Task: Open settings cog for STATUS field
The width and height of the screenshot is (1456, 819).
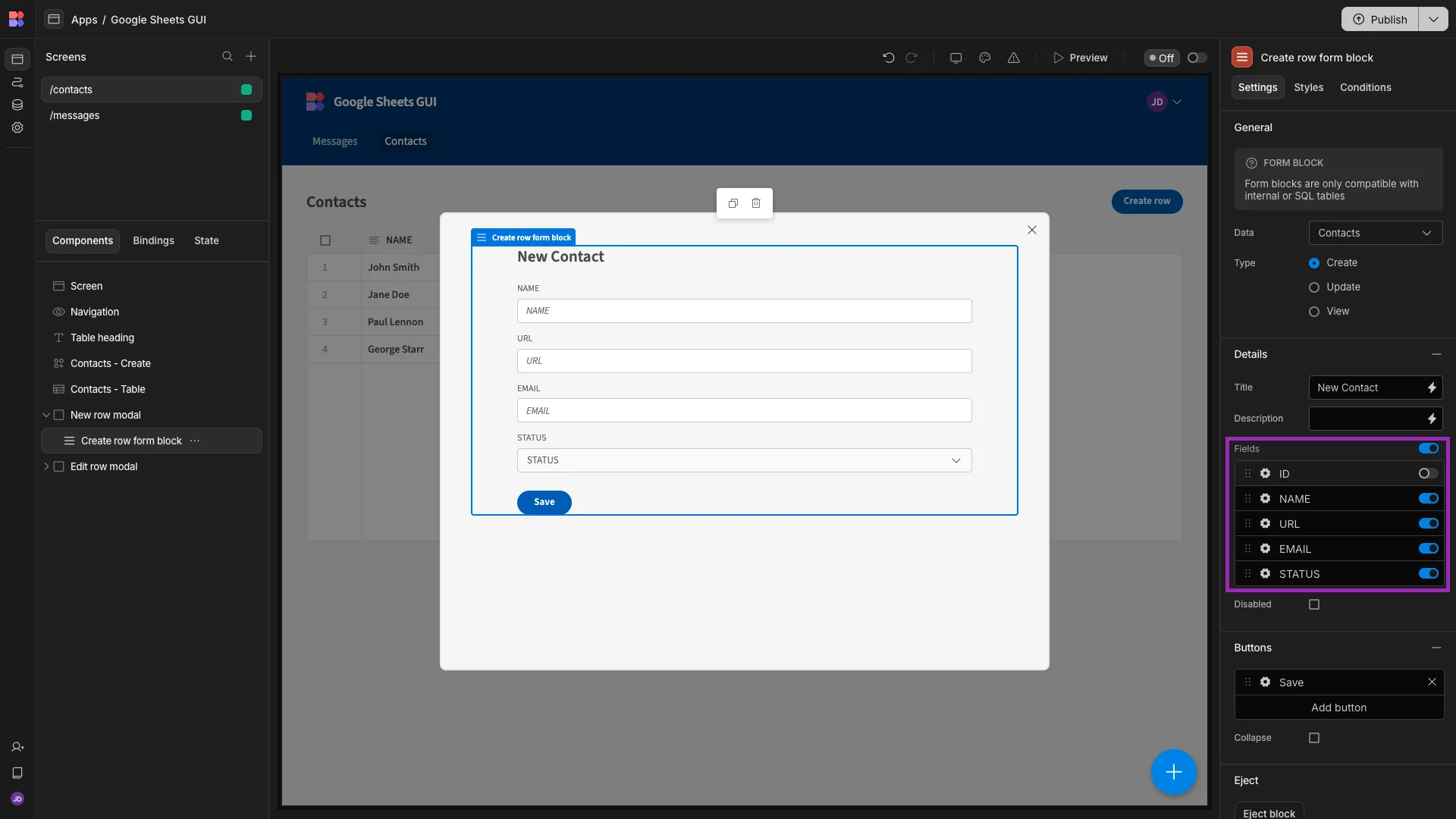Action: [1265, 573]
